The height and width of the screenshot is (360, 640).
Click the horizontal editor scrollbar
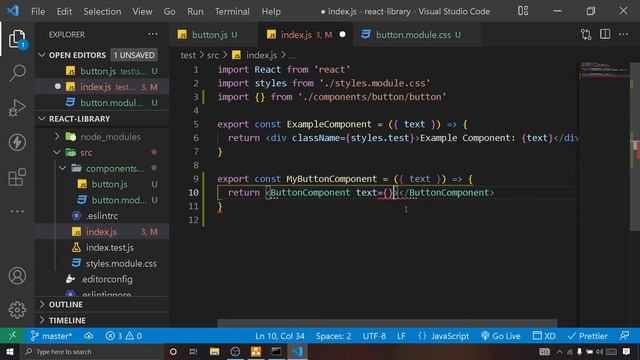387,323
